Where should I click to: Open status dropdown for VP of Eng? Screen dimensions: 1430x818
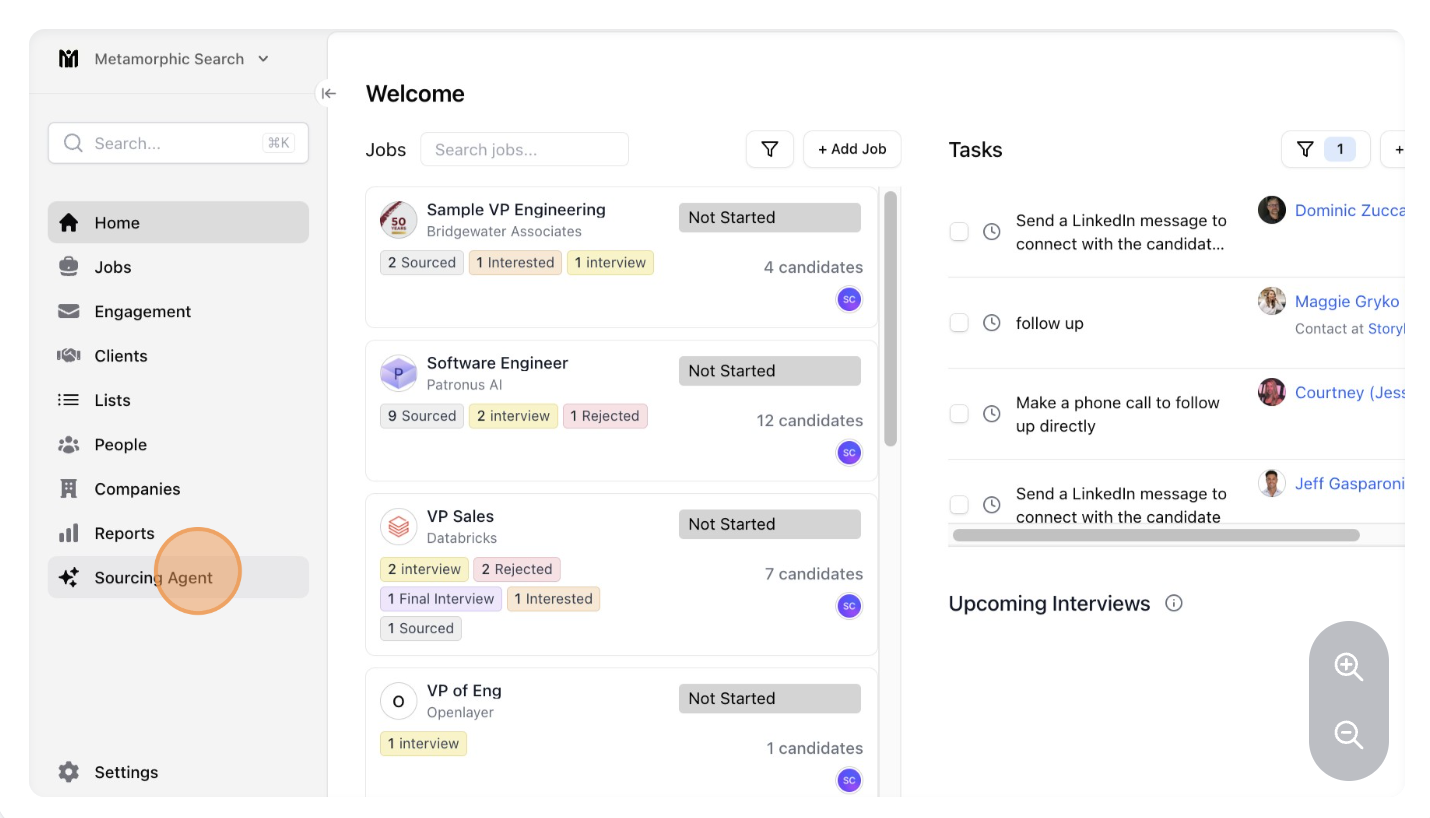(770, 698)
